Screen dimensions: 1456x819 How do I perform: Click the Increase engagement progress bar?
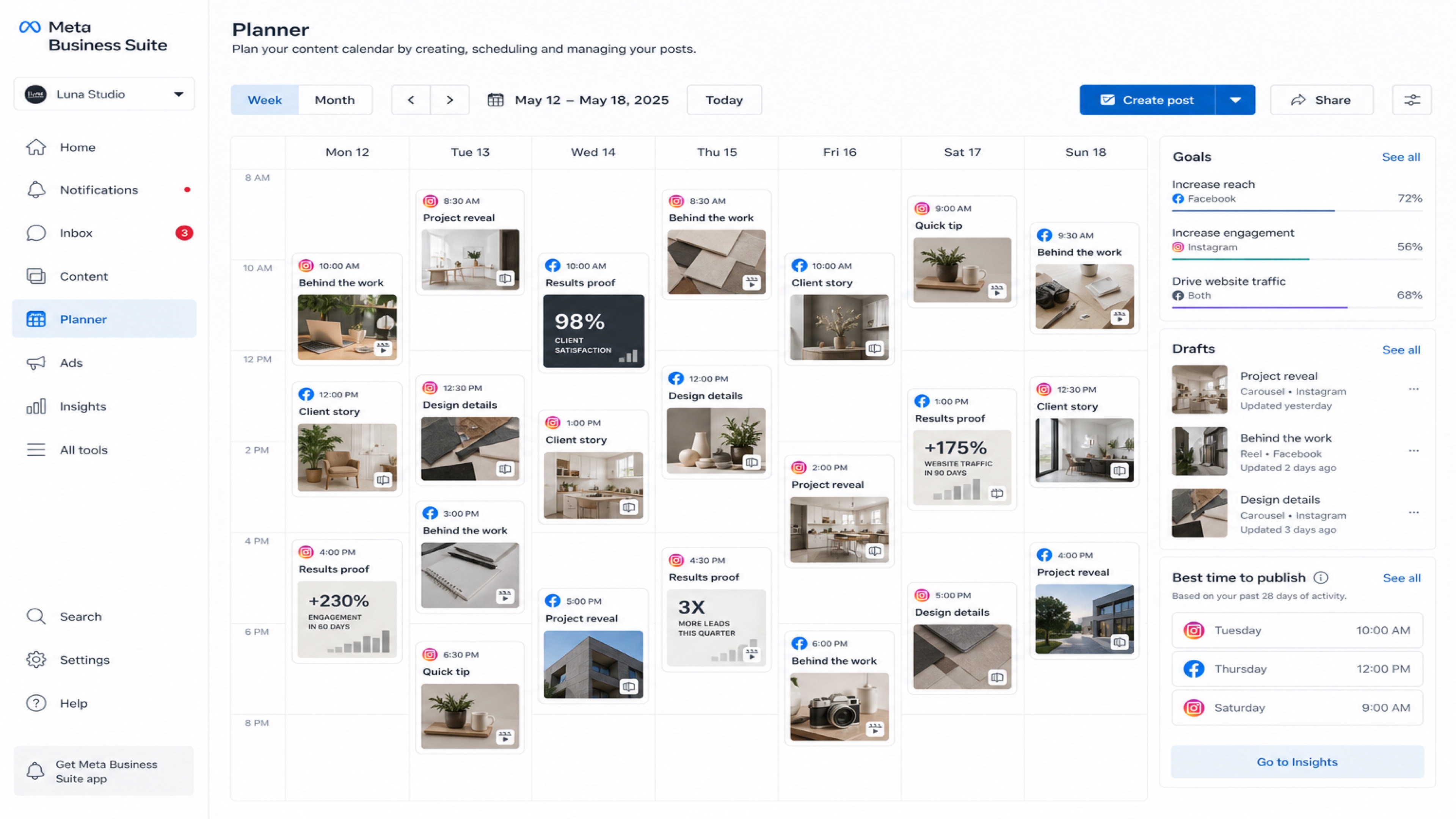tap(1297, 259)
